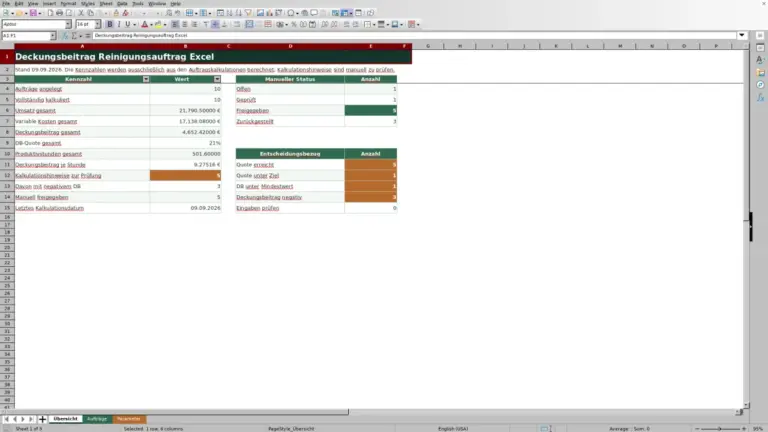Click the Align Right icon

(194, 24)
